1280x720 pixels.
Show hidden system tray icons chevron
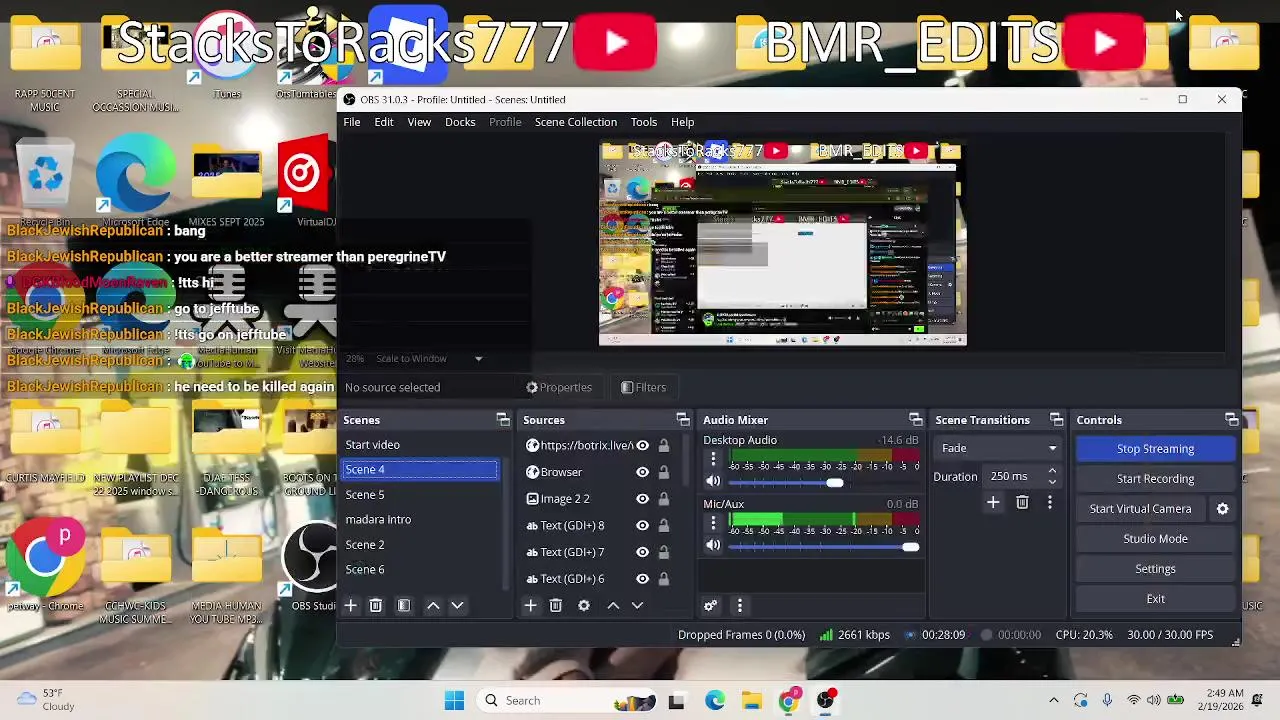1053,701
